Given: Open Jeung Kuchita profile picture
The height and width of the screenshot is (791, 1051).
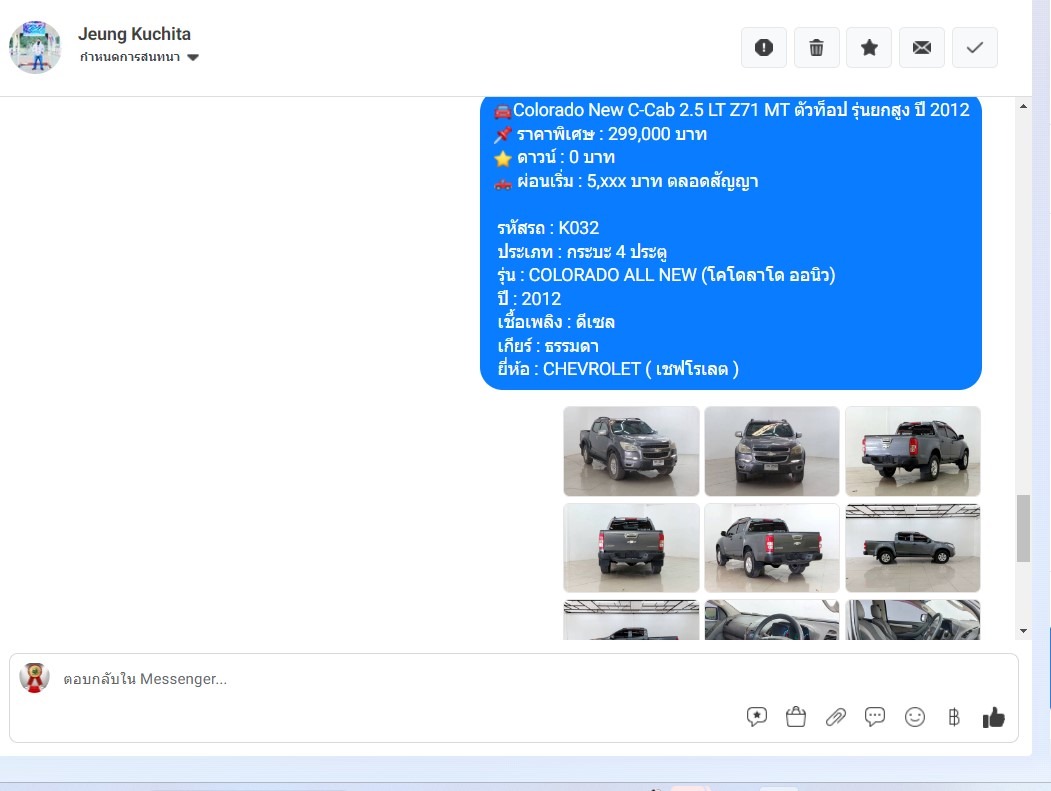Looking at the screenshot, I should click(35, 46).
